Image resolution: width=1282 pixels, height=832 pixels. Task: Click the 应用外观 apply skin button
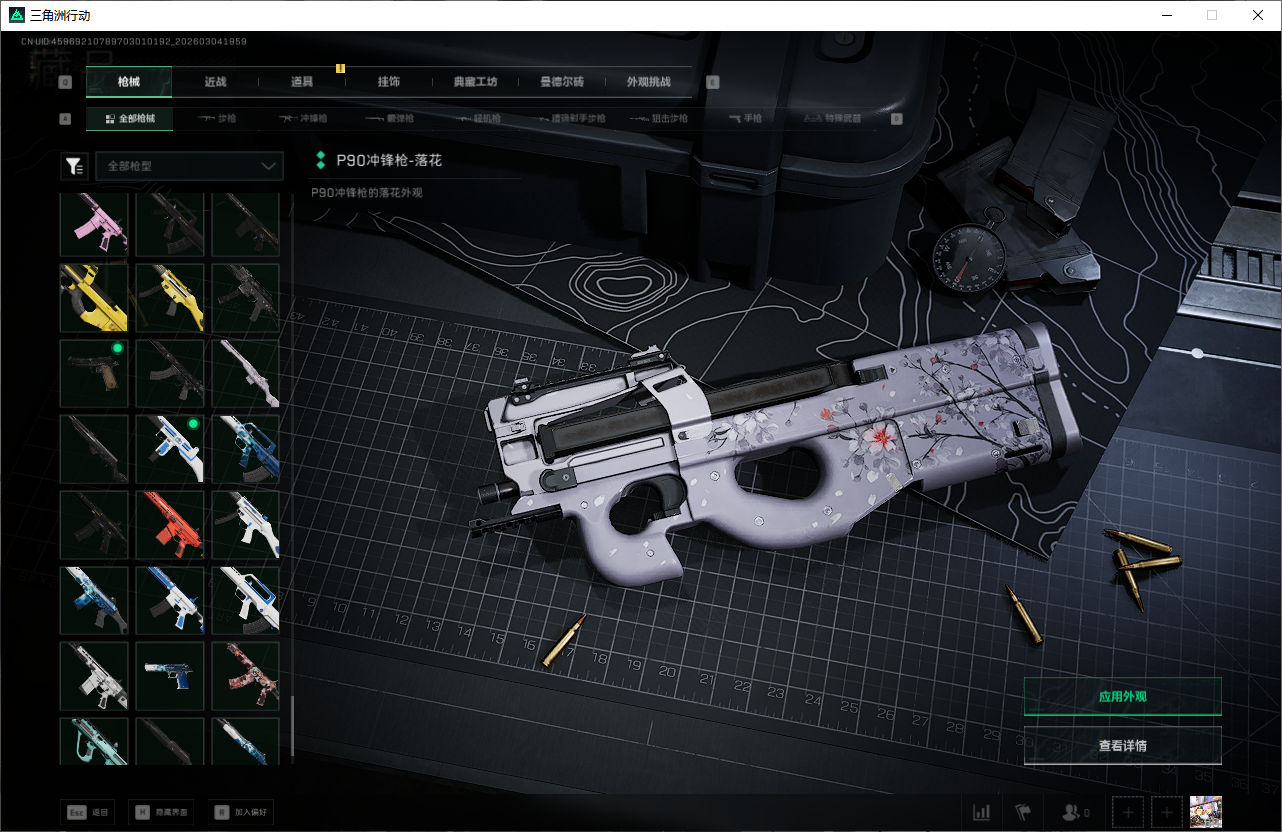(1122, 696)
